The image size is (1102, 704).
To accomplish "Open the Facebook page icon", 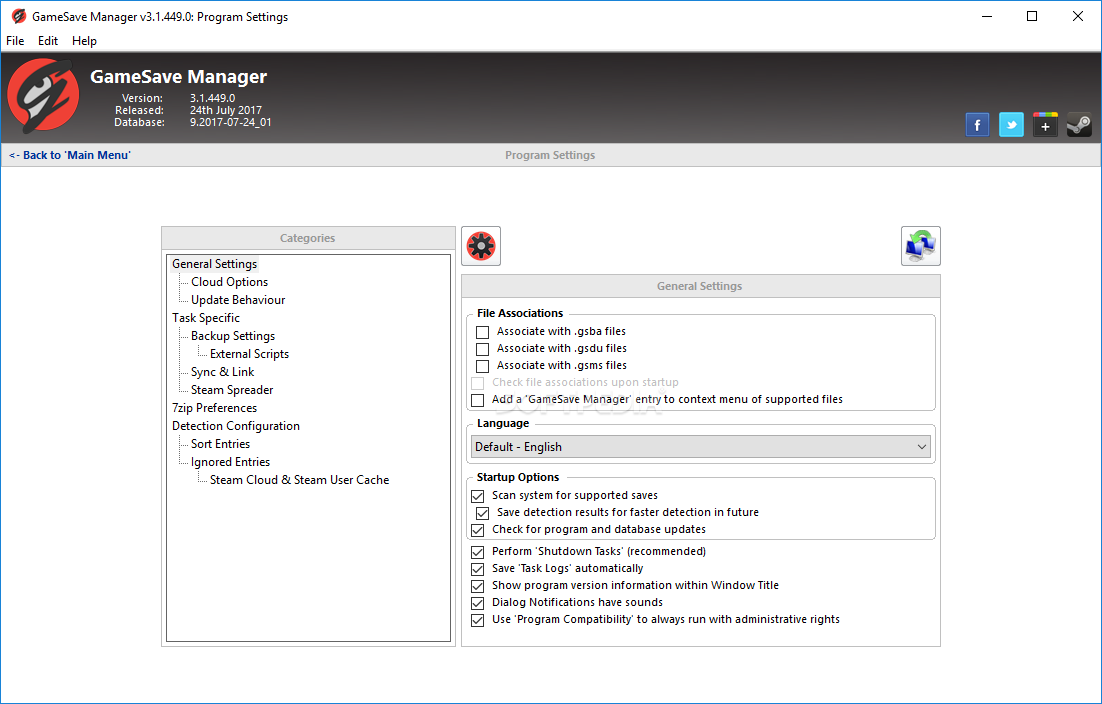I will [x=977, y=125].
